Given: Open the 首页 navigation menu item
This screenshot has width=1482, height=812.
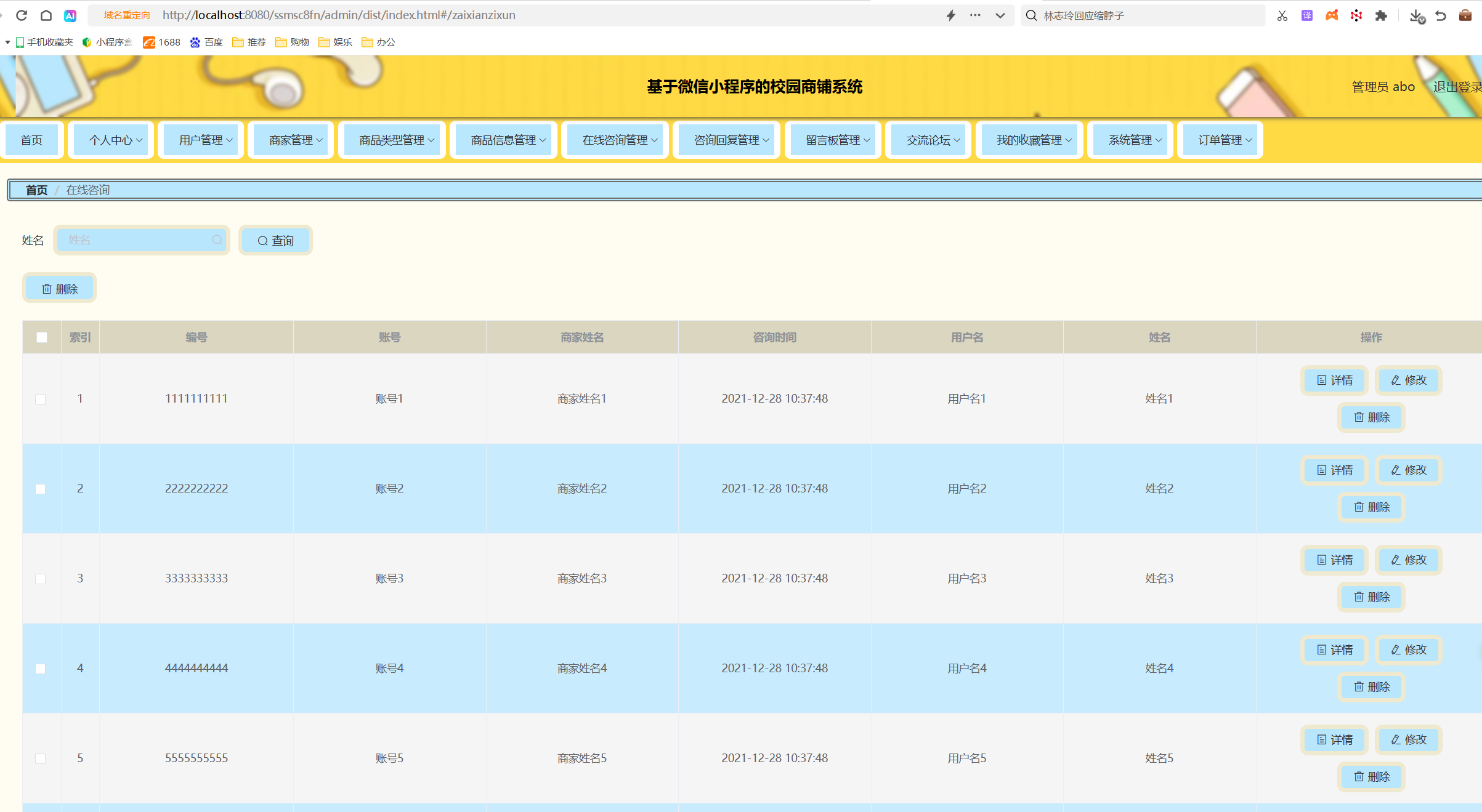Looking at the screenshot, I should pyautogui.click(x=31, y=140).
